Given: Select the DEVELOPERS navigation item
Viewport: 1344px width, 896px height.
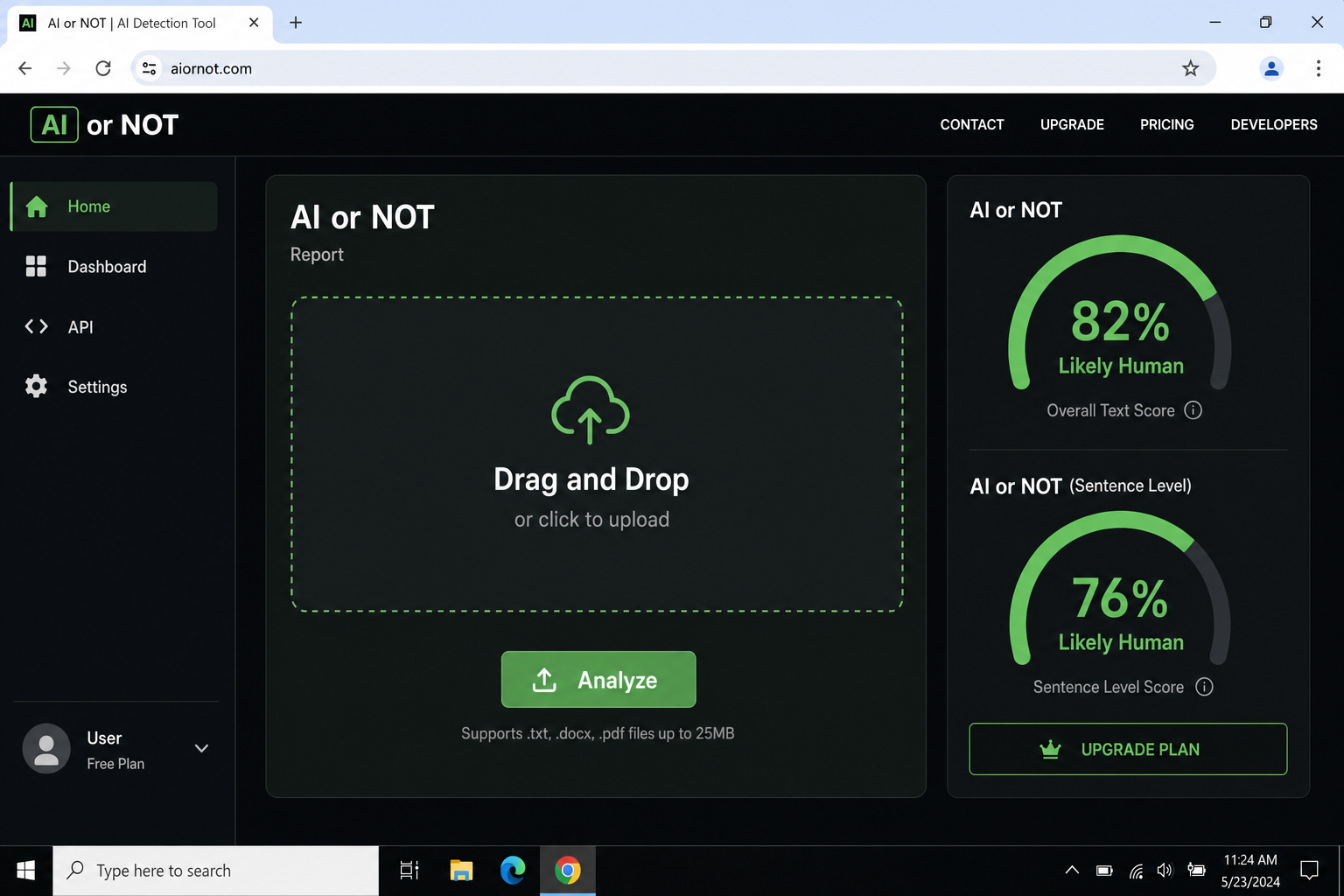Looking at the screenshot, I should pyautogui.click(x=1273, y=124).
